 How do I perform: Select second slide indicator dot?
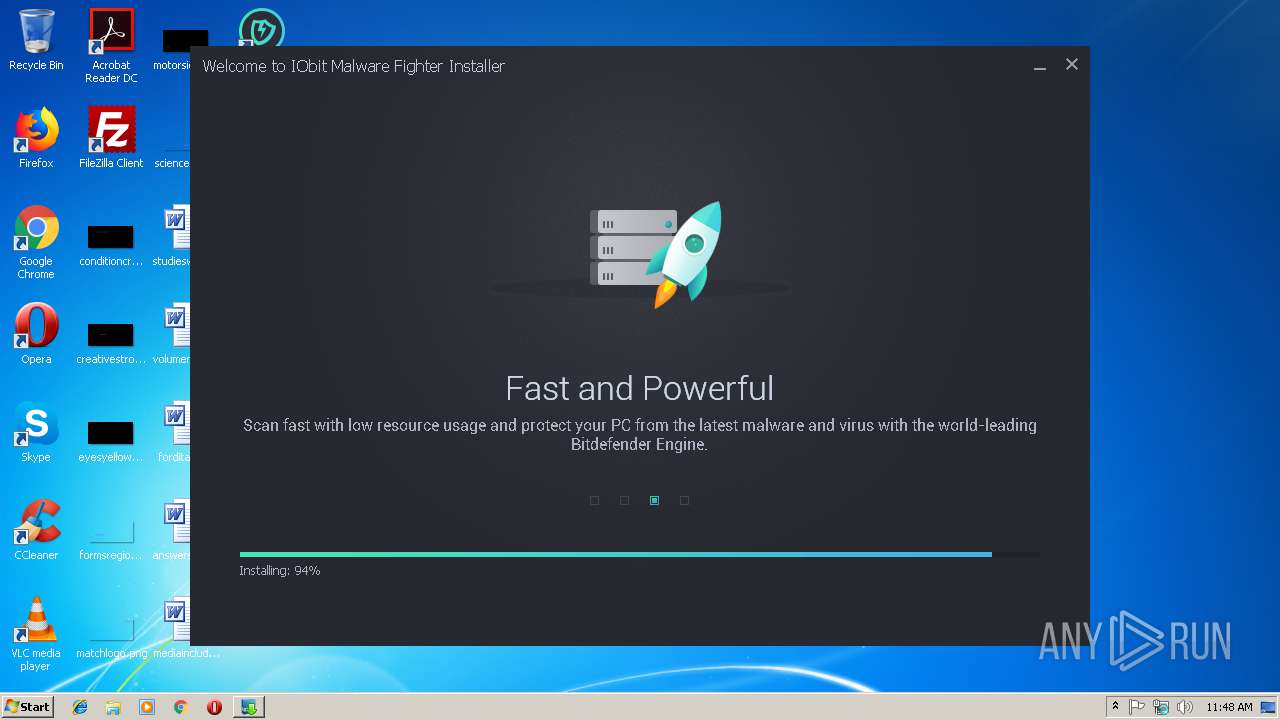click(x=624, y=500)
